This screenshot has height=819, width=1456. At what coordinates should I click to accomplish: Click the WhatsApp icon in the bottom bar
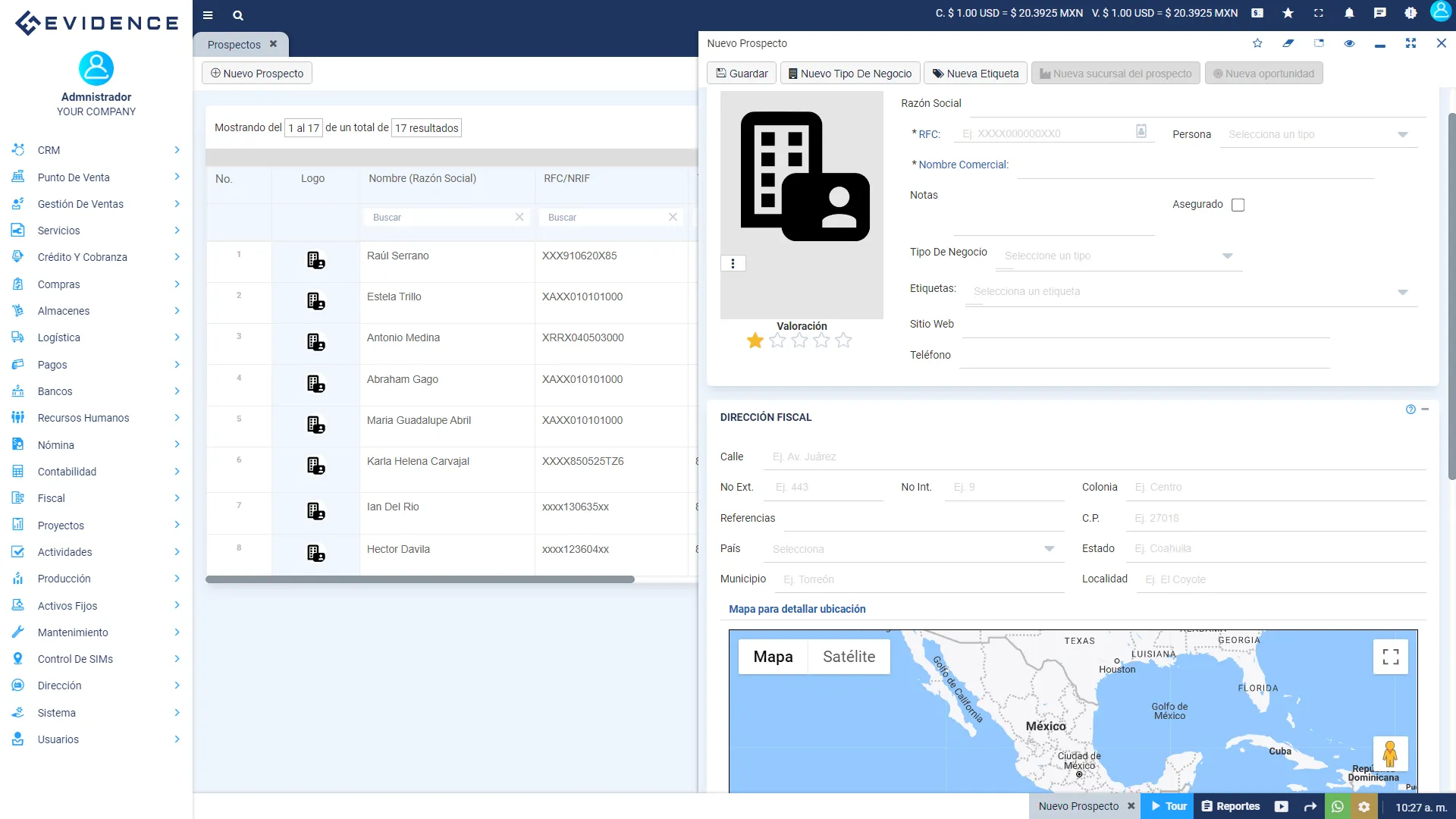point(1338,806)
